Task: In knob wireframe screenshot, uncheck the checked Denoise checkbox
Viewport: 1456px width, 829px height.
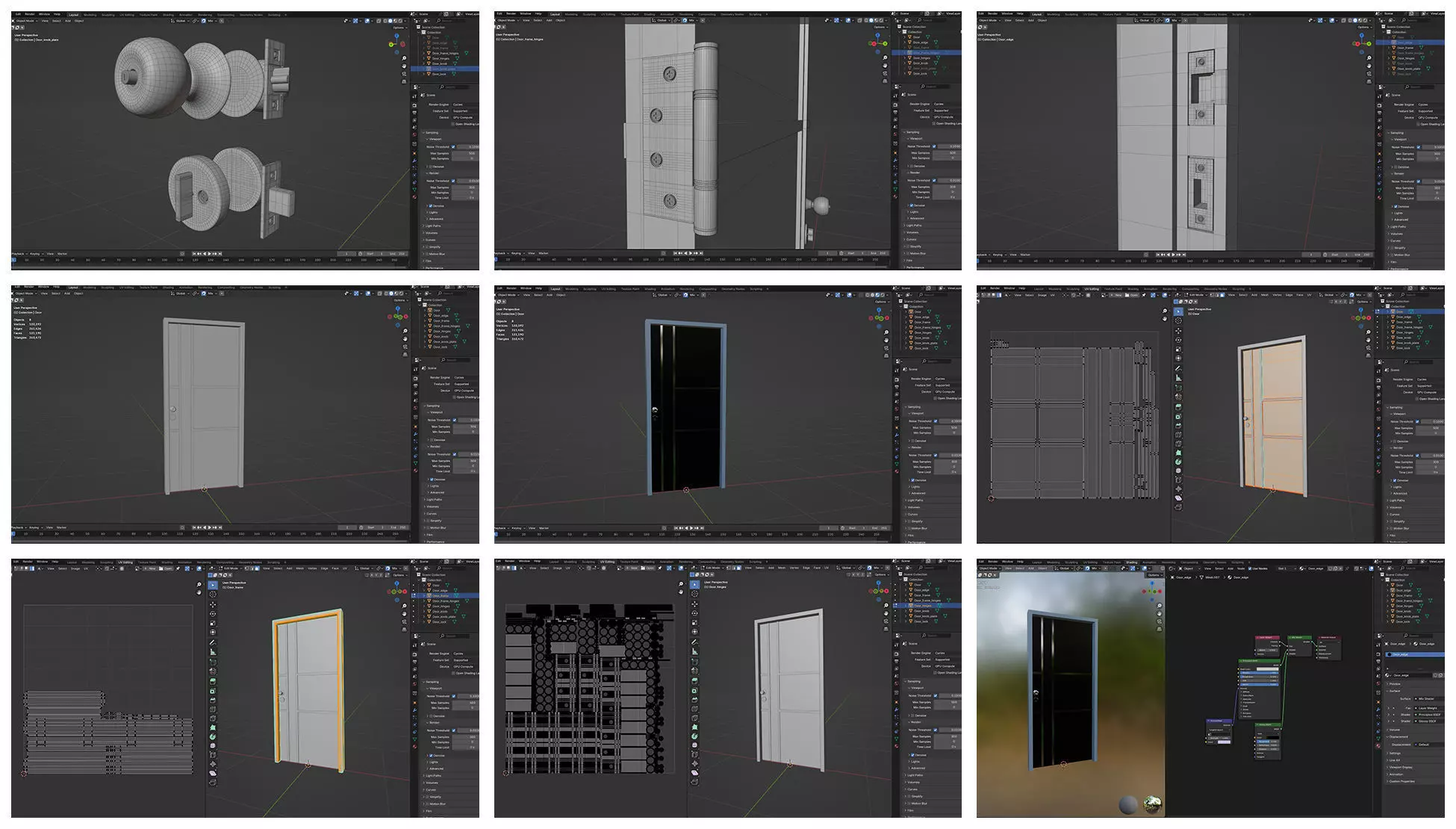Action: (x=431, y=206)
